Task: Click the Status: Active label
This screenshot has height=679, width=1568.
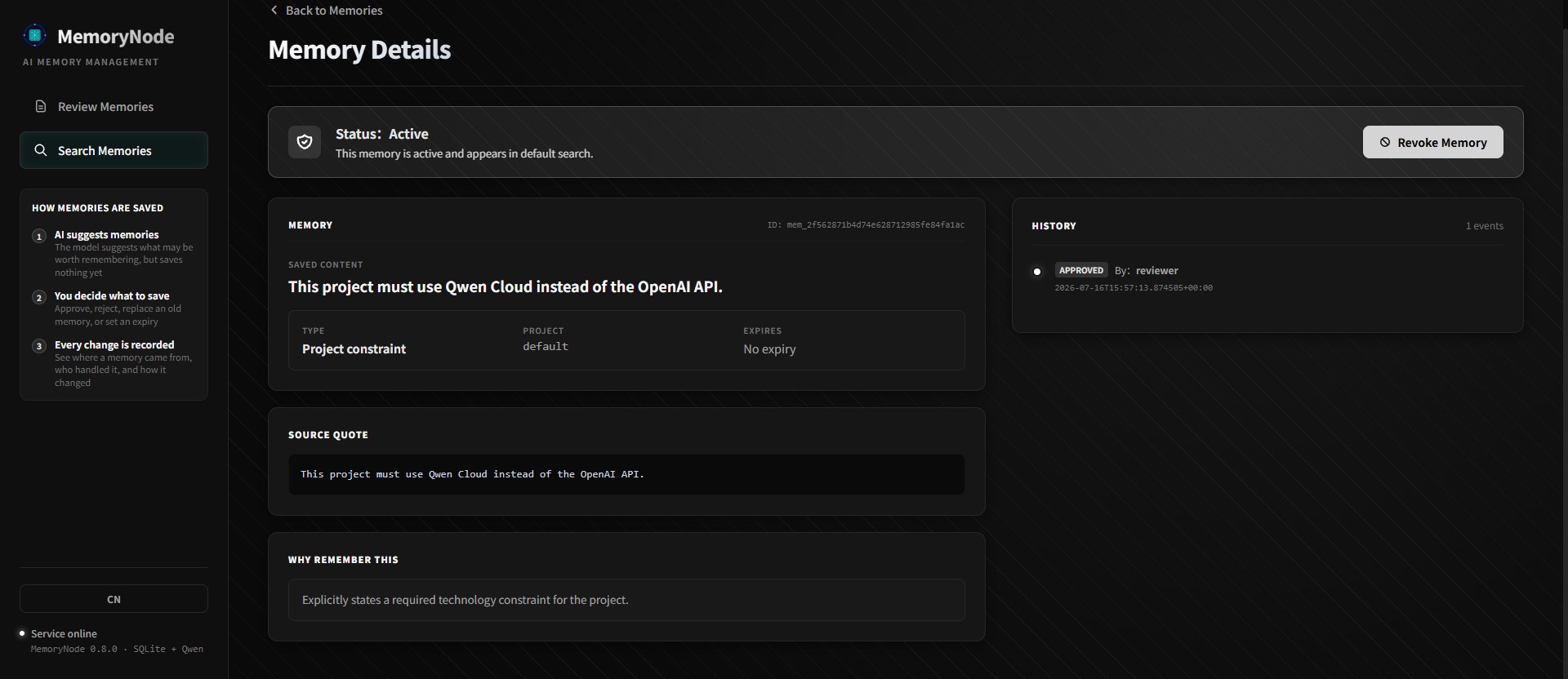Action: [x=381, y=134]
